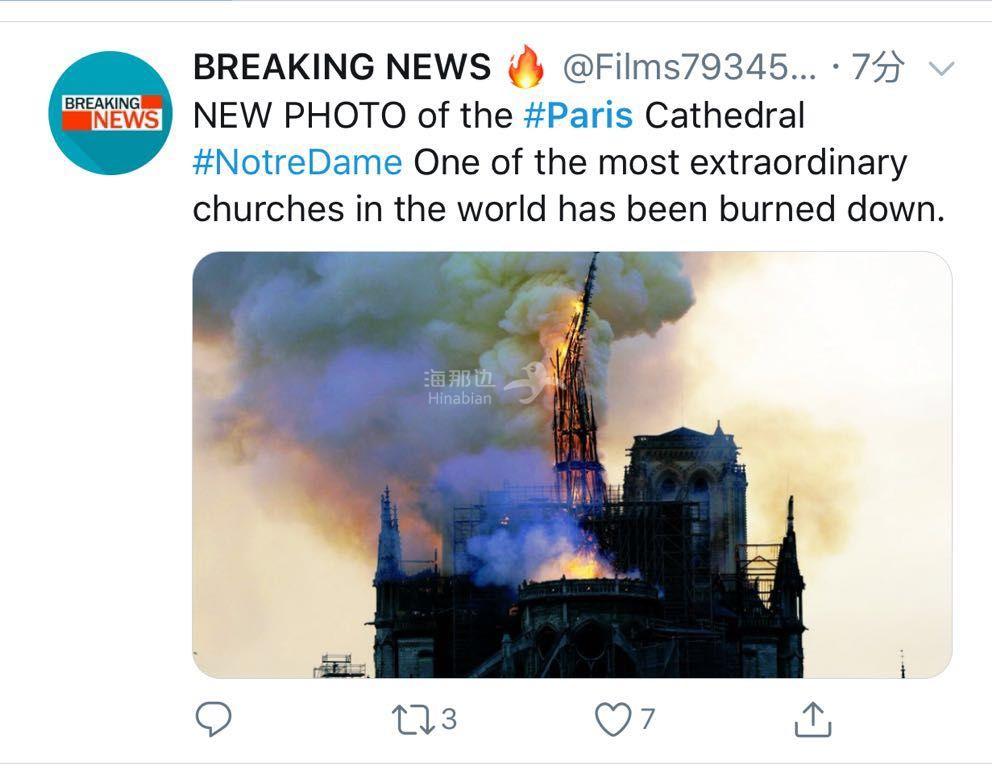This screenshot has height=771, width=992.
Task: Click the like count number 7
Action: pos(647,720)
